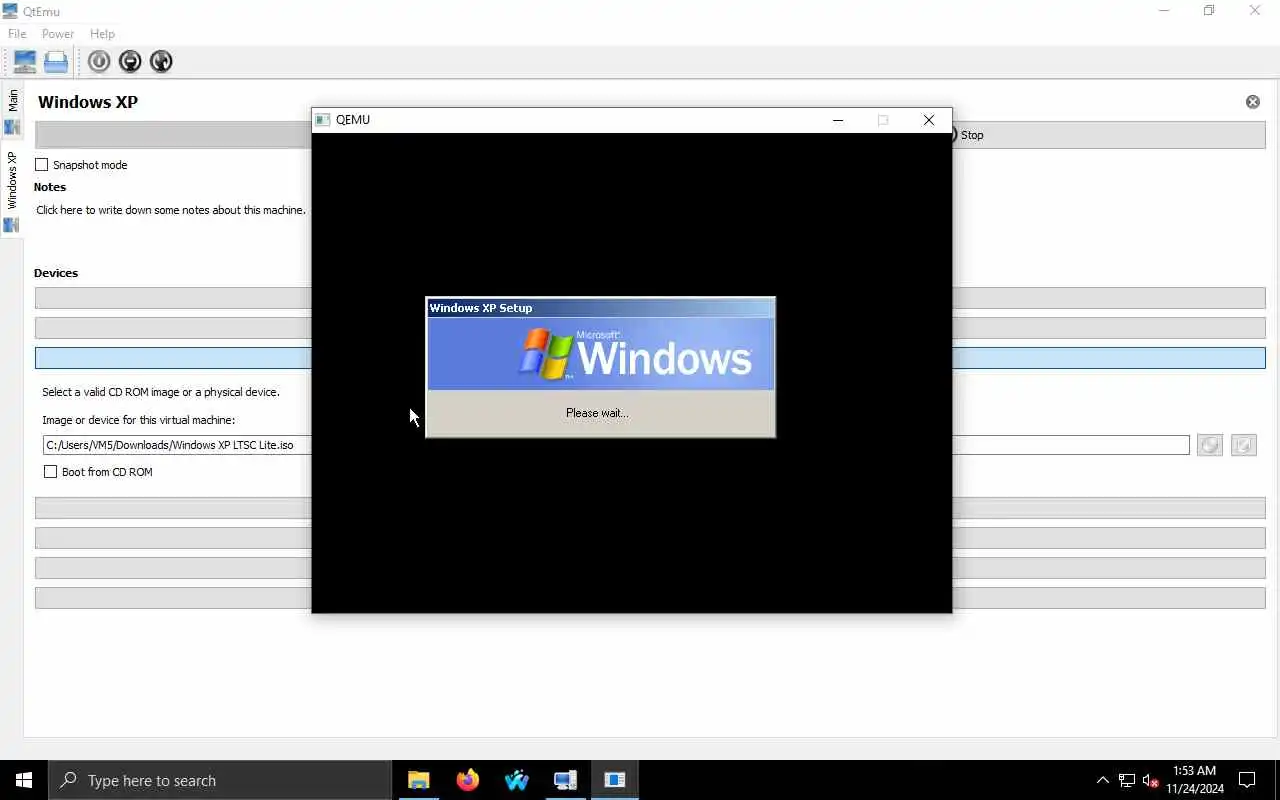Click the Image or device for this virtual machine label
The width and height of the screenshot is (1280, 800).
coord(139,420)
